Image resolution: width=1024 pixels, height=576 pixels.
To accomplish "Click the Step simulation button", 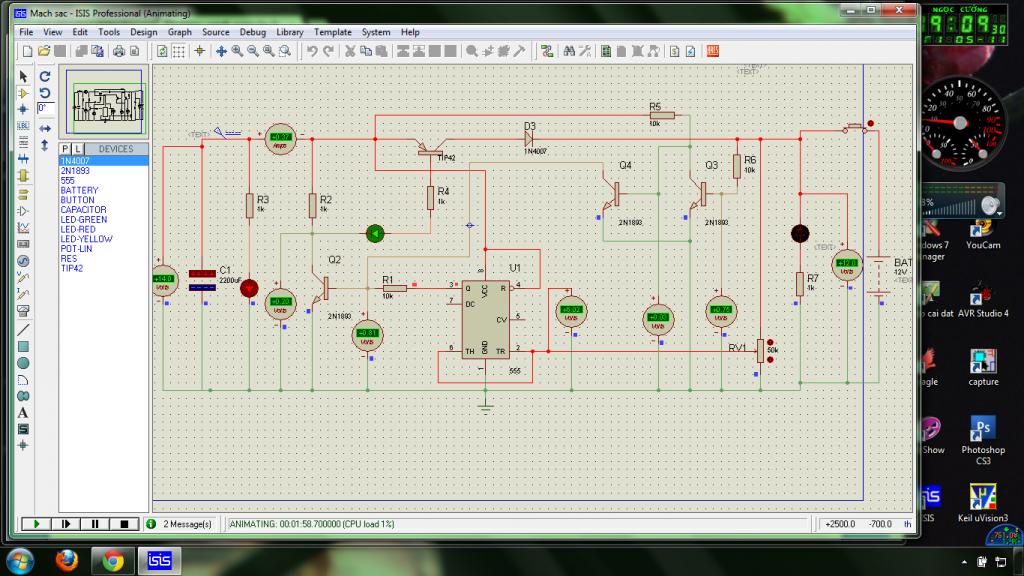I will (66, 524).
